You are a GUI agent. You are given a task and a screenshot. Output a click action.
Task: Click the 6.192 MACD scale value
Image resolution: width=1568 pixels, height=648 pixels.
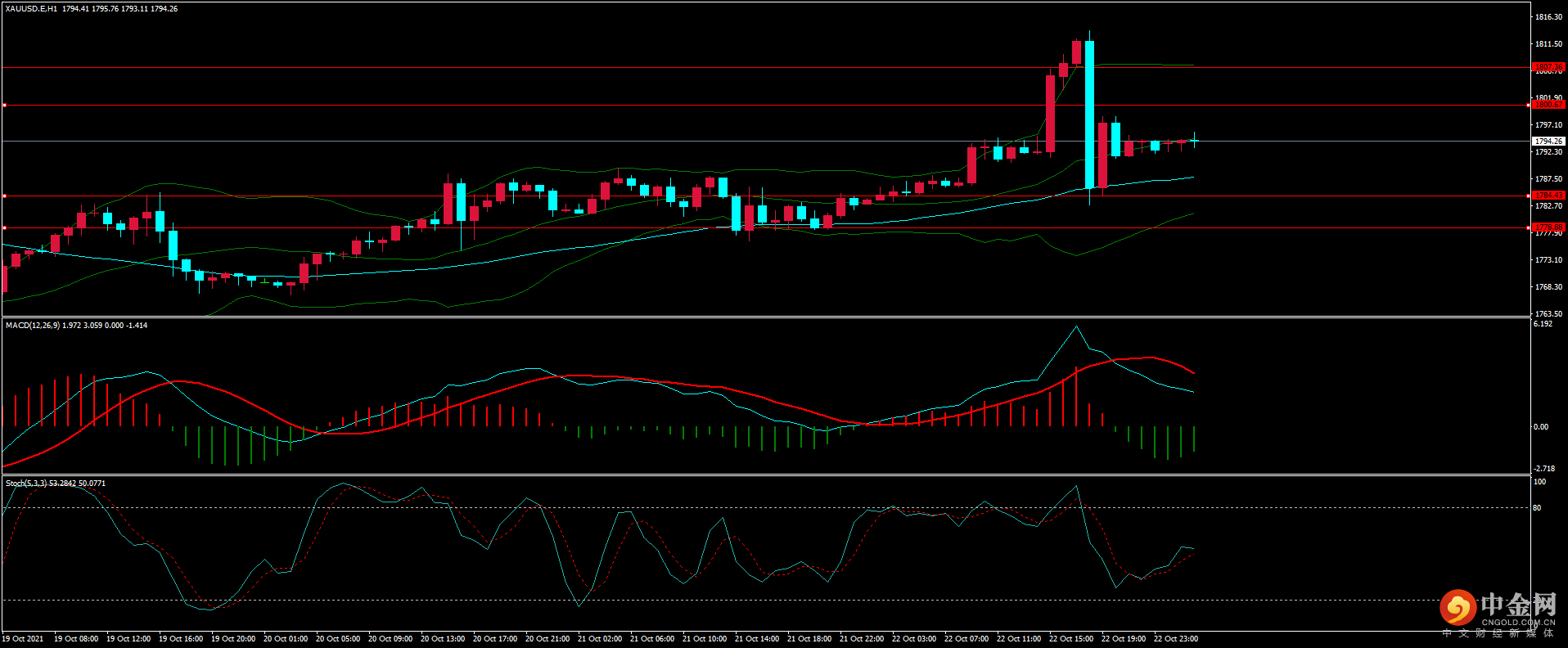pyautogui.click(x=1543, y=324)
